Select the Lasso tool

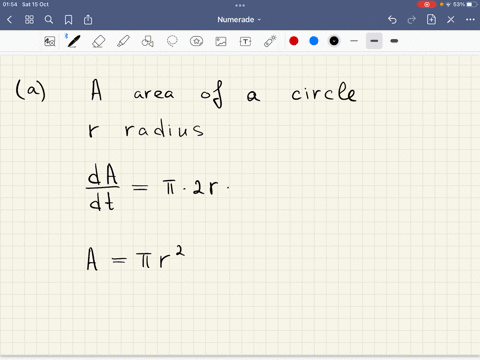pyautogui.click(x=172, y=41)
